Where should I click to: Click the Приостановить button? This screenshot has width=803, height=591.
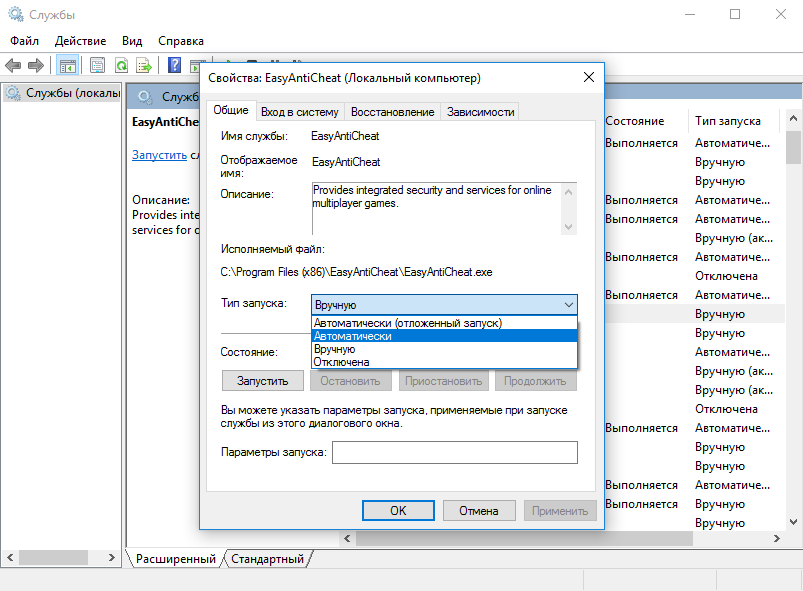click(x=443, y=381)
